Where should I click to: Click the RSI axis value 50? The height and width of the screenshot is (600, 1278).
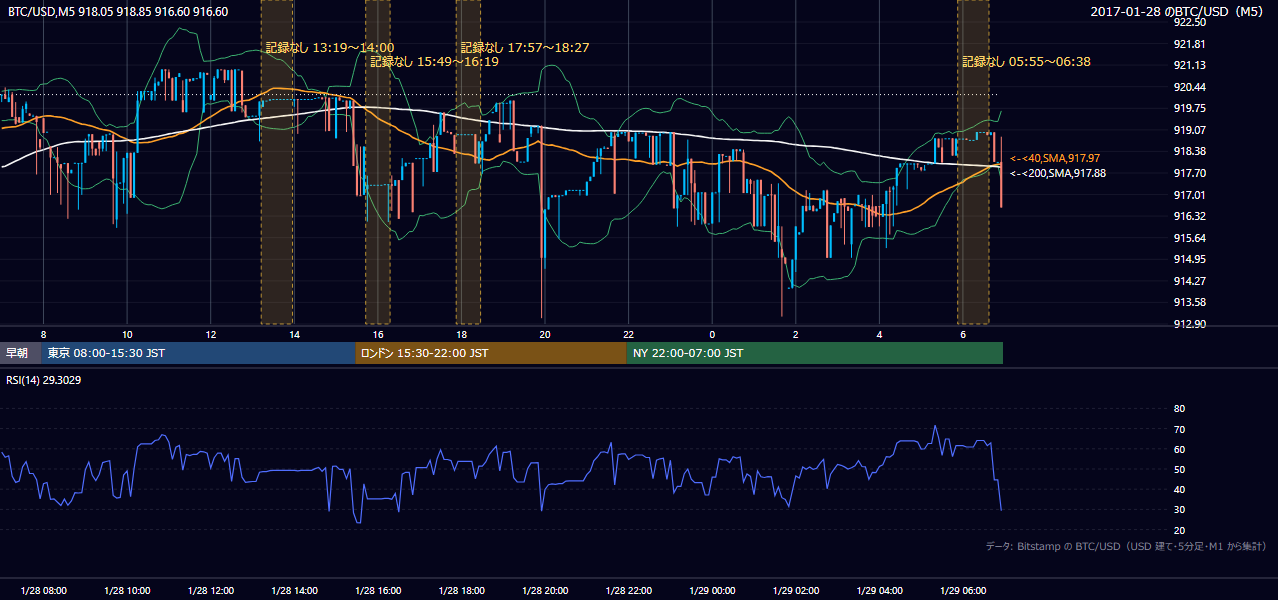[1179, 469]
